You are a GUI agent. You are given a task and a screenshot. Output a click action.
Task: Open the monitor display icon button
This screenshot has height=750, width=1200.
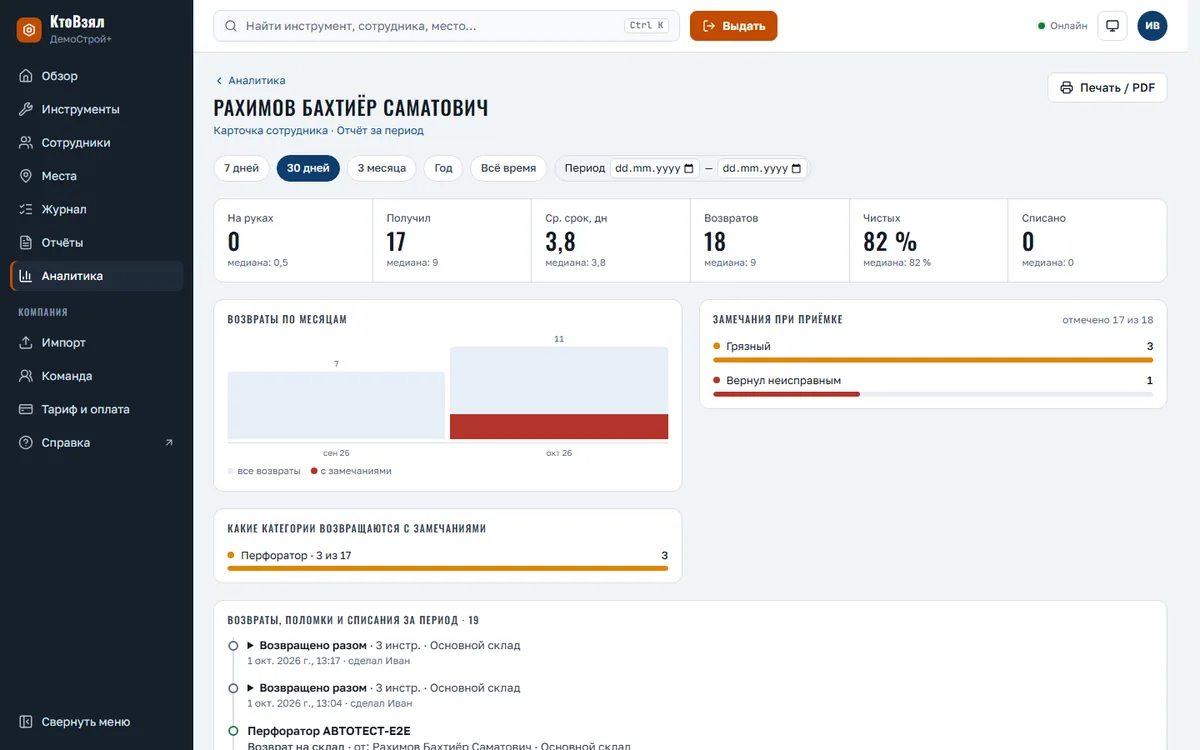tap(1113, 26)
